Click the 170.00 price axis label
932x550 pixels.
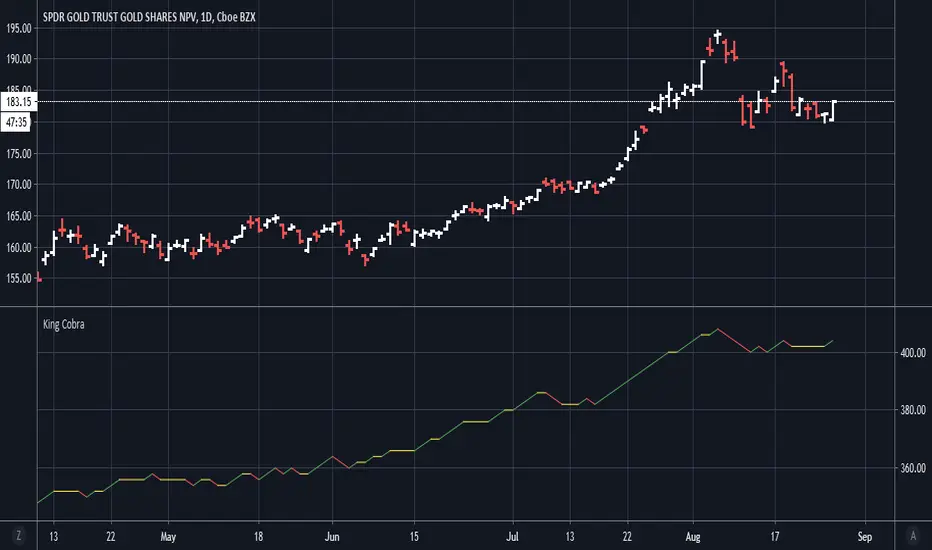pyautogui.click(x=19, y=184)
